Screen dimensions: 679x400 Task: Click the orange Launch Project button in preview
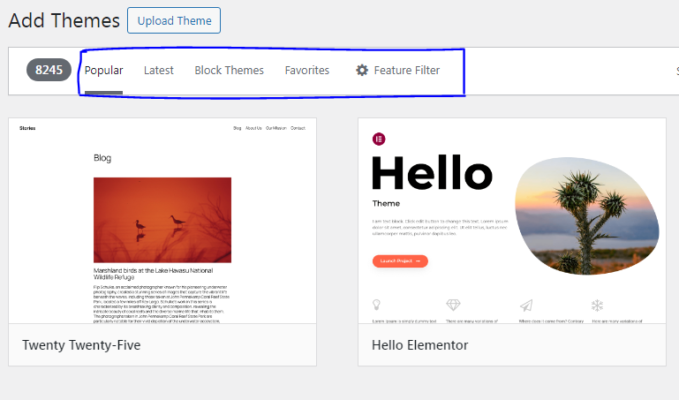(x=400, y=261)
